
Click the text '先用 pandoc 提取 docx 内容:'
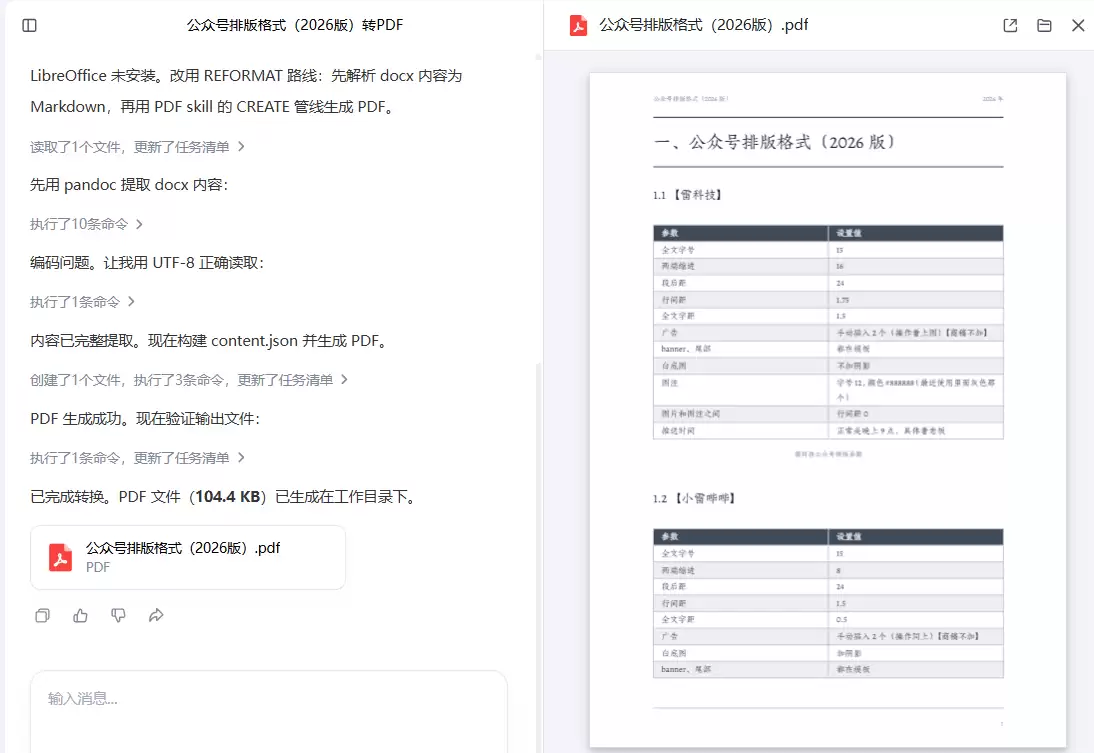(129, 185)
